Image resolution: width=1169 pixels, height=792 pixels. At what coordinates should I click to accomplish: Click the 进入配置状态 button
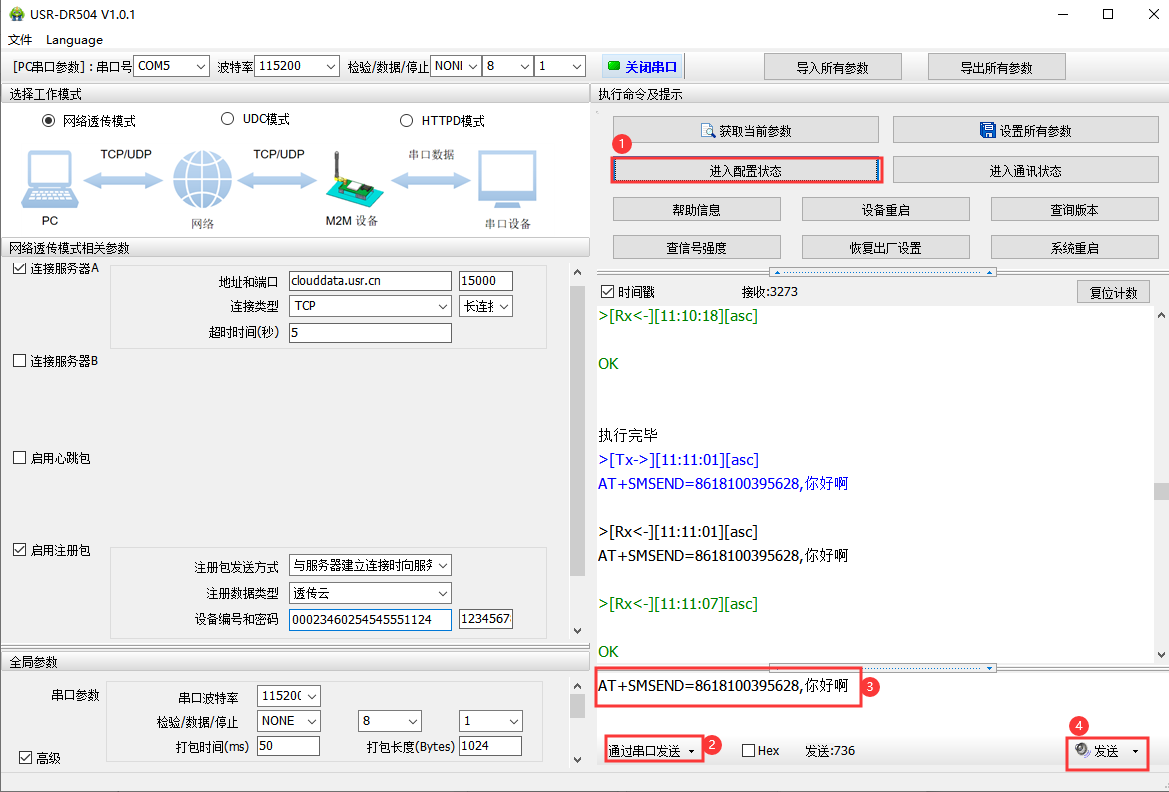pos(745,171)
